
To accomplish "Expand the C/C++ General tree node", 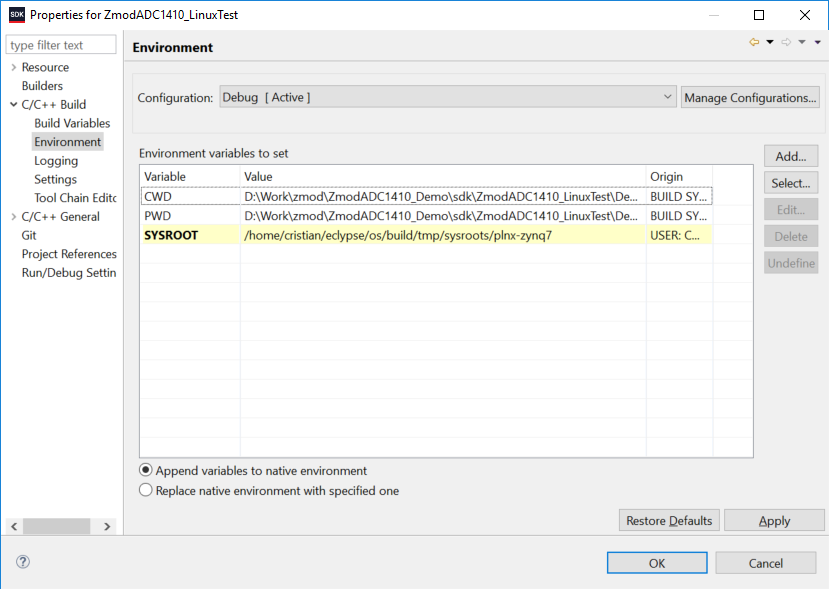I will [x=14, y=217].
